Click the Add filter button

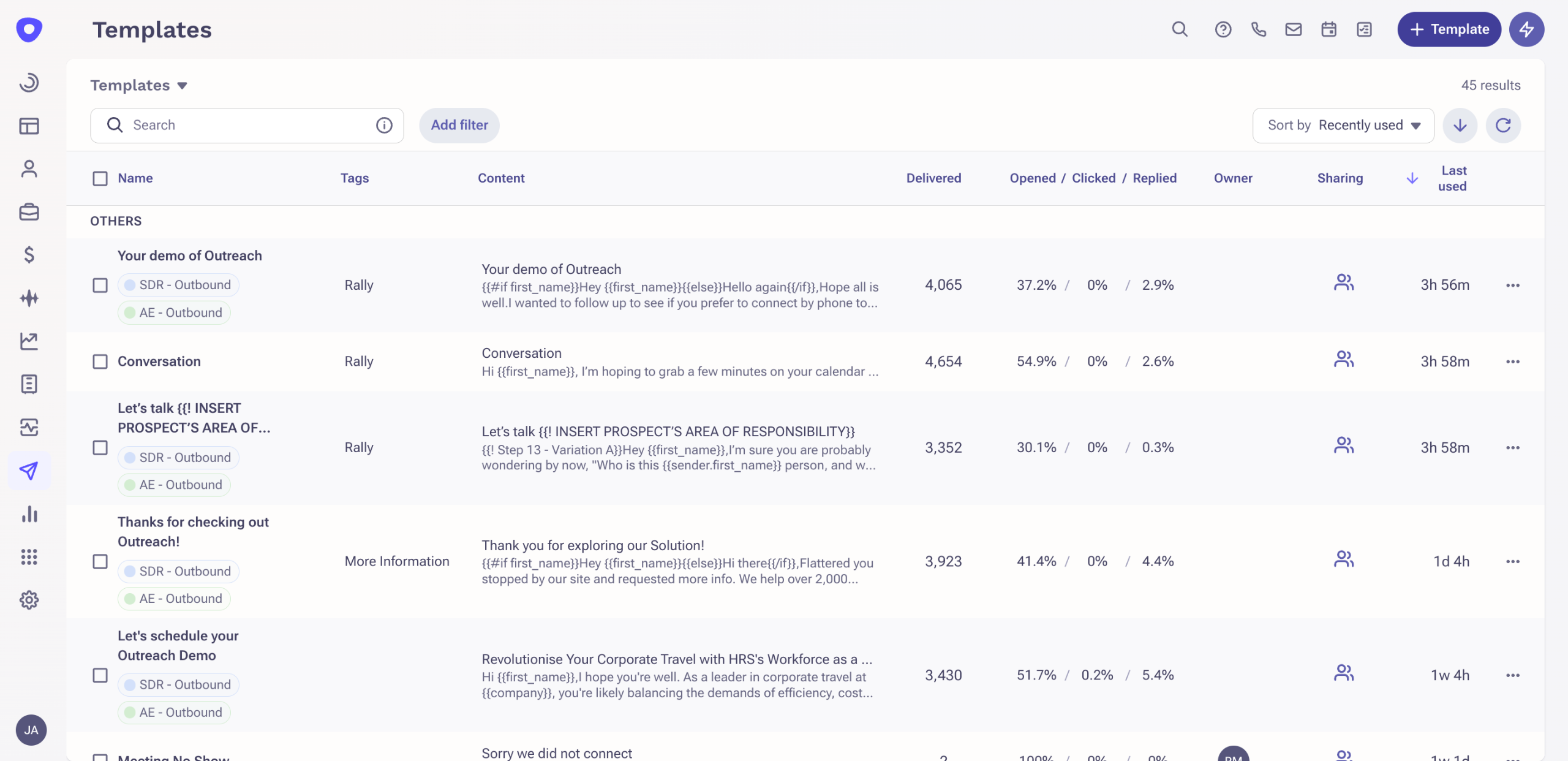(459, 126)
